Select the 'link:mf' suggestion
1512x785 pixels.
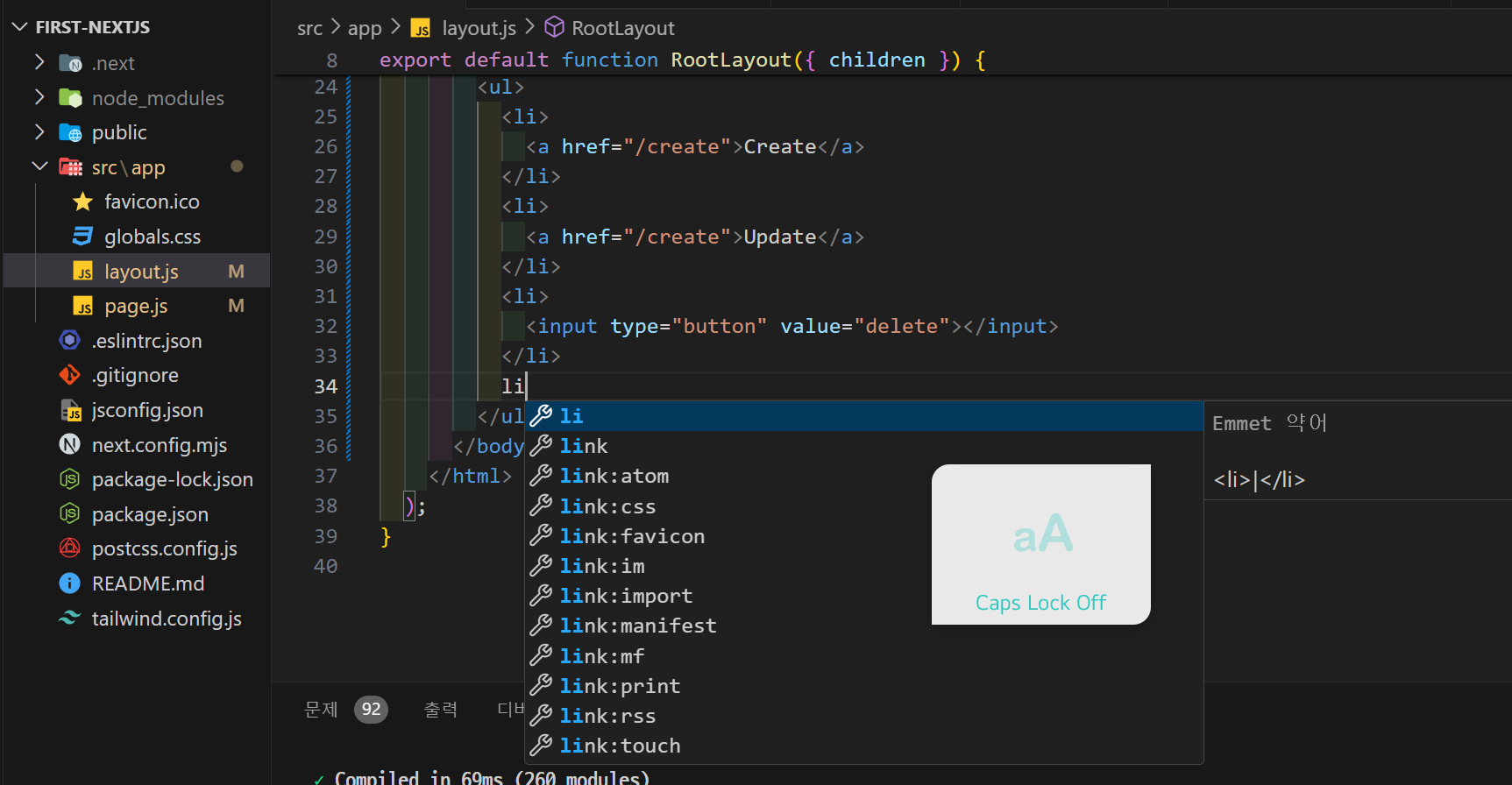(x=863, y=656)
